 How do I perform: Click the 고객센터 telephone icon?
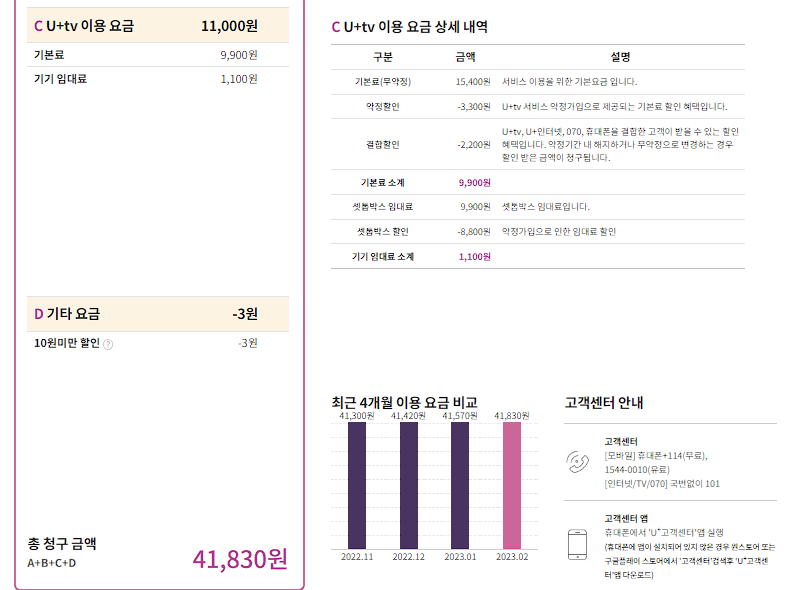tap(580, 462)
